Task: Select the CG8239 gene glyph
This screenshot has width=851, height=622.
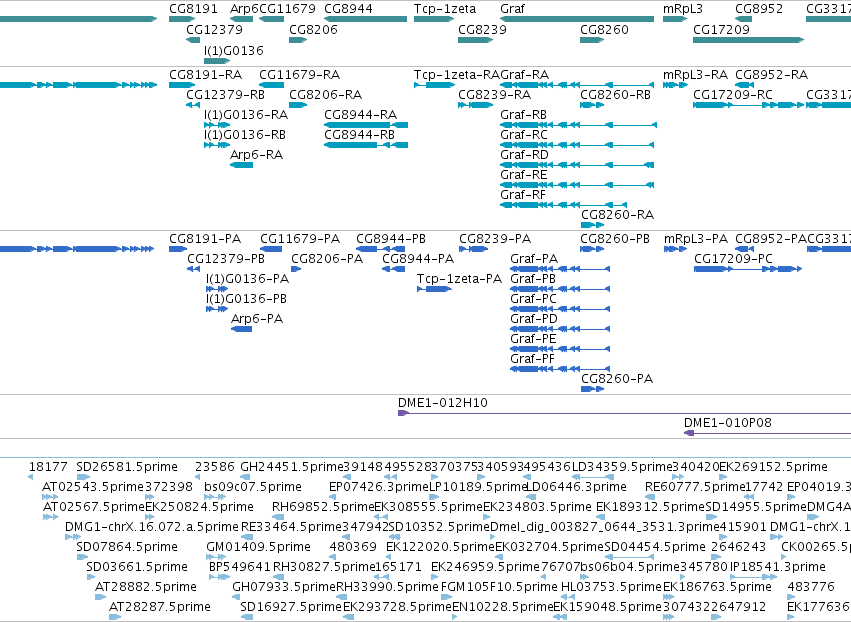Action: point(475,40)
